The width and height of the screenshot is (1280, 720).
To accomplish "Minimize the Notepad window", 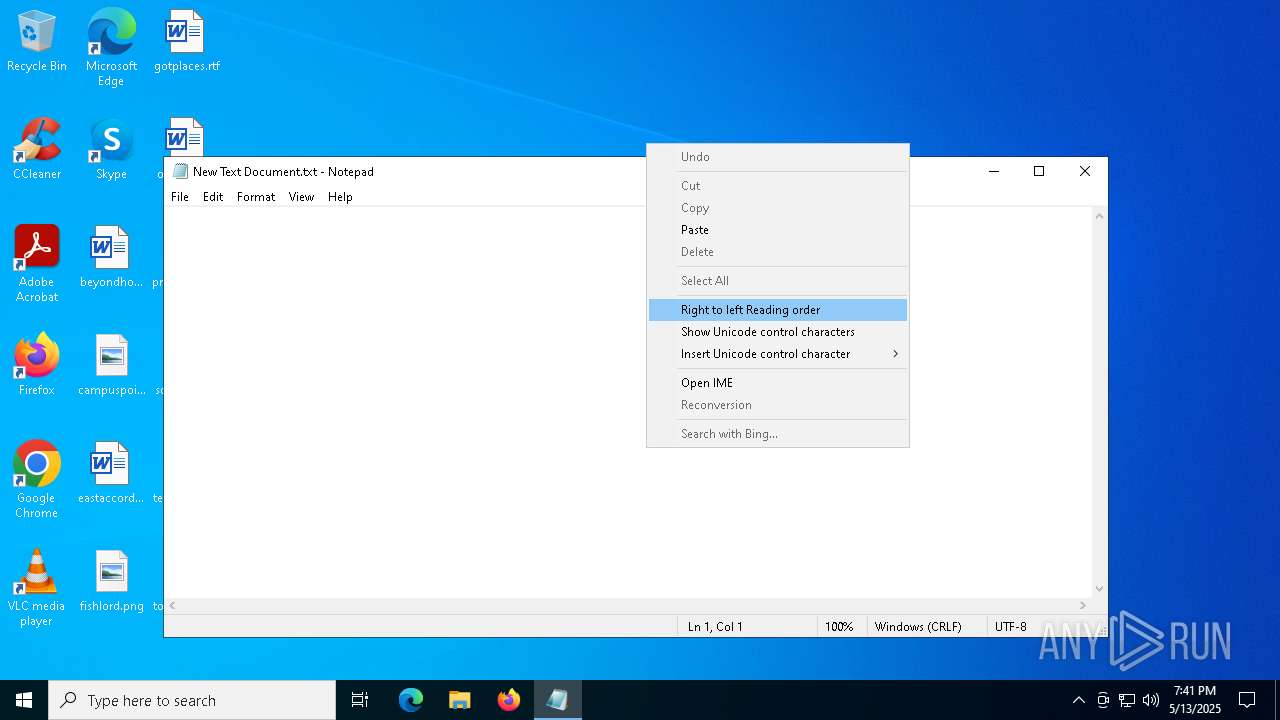I will [994, 172].
